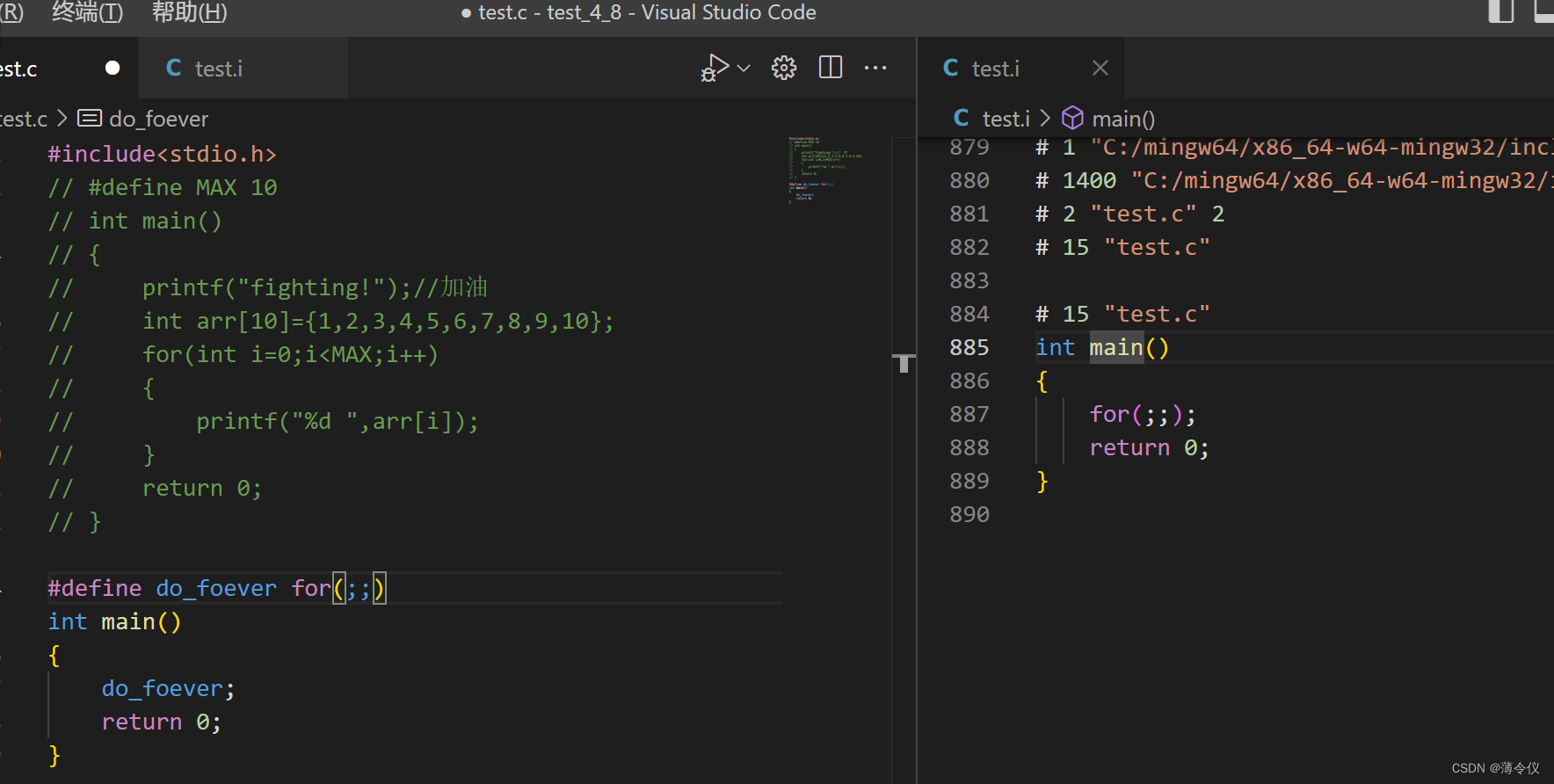Screen dimensions: 1554x784
Task: Click the C file icon on left test.i tab
Action: (x=174, y=68)
